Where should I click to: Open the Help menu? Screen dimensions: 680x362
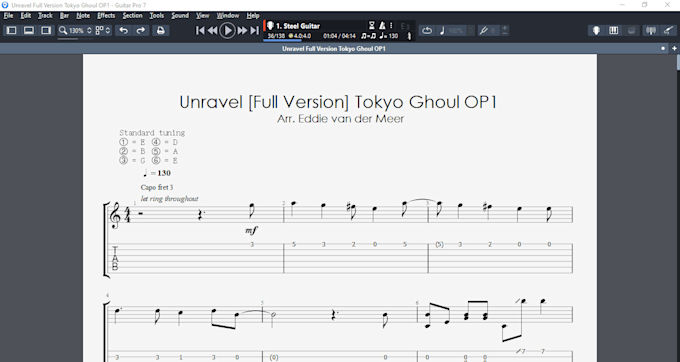pyautogui.click(x=253, y=16)
